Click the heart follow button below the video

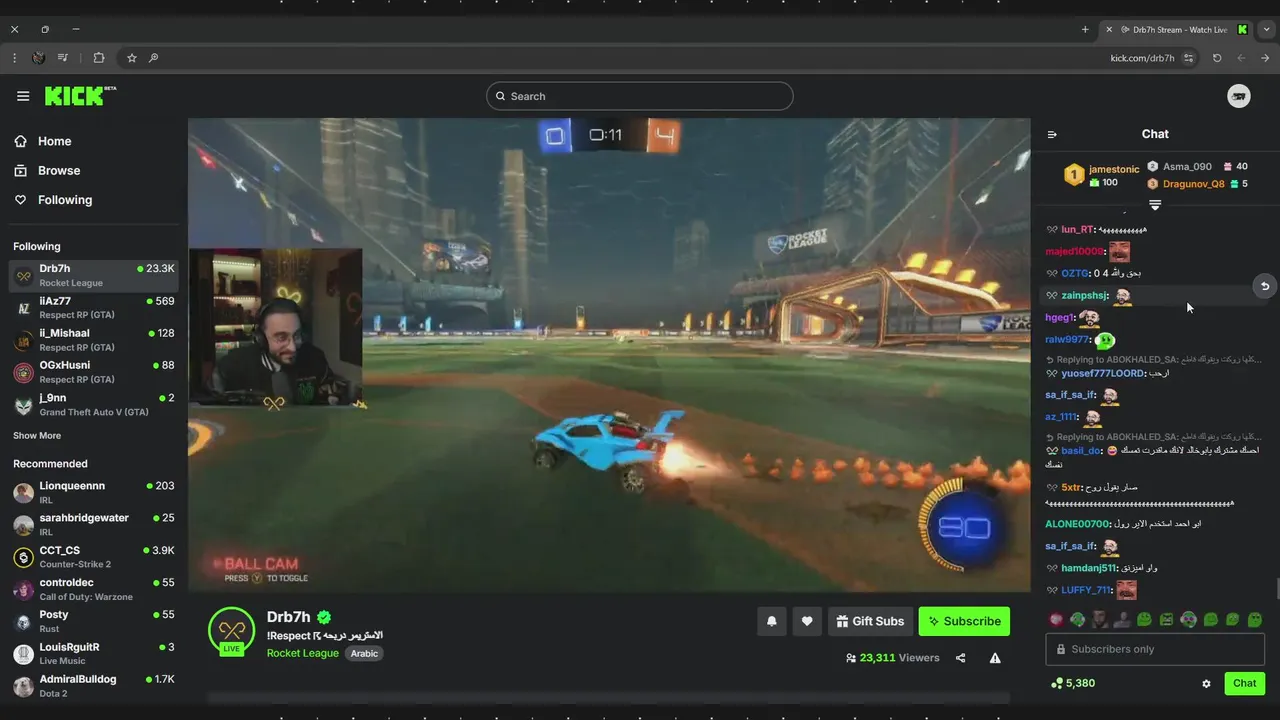pos(807,621)
